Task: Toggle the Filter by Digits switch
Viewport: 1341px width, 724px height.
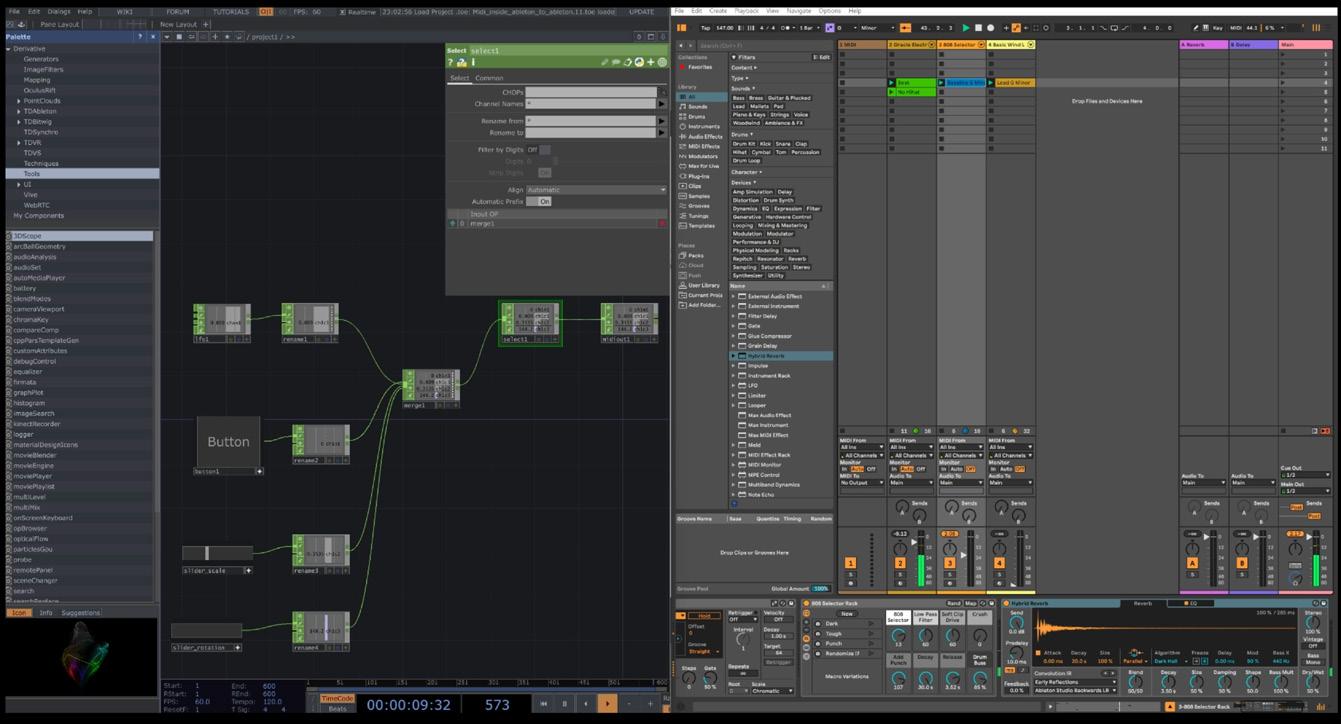Action: click(x=538, y=150)
